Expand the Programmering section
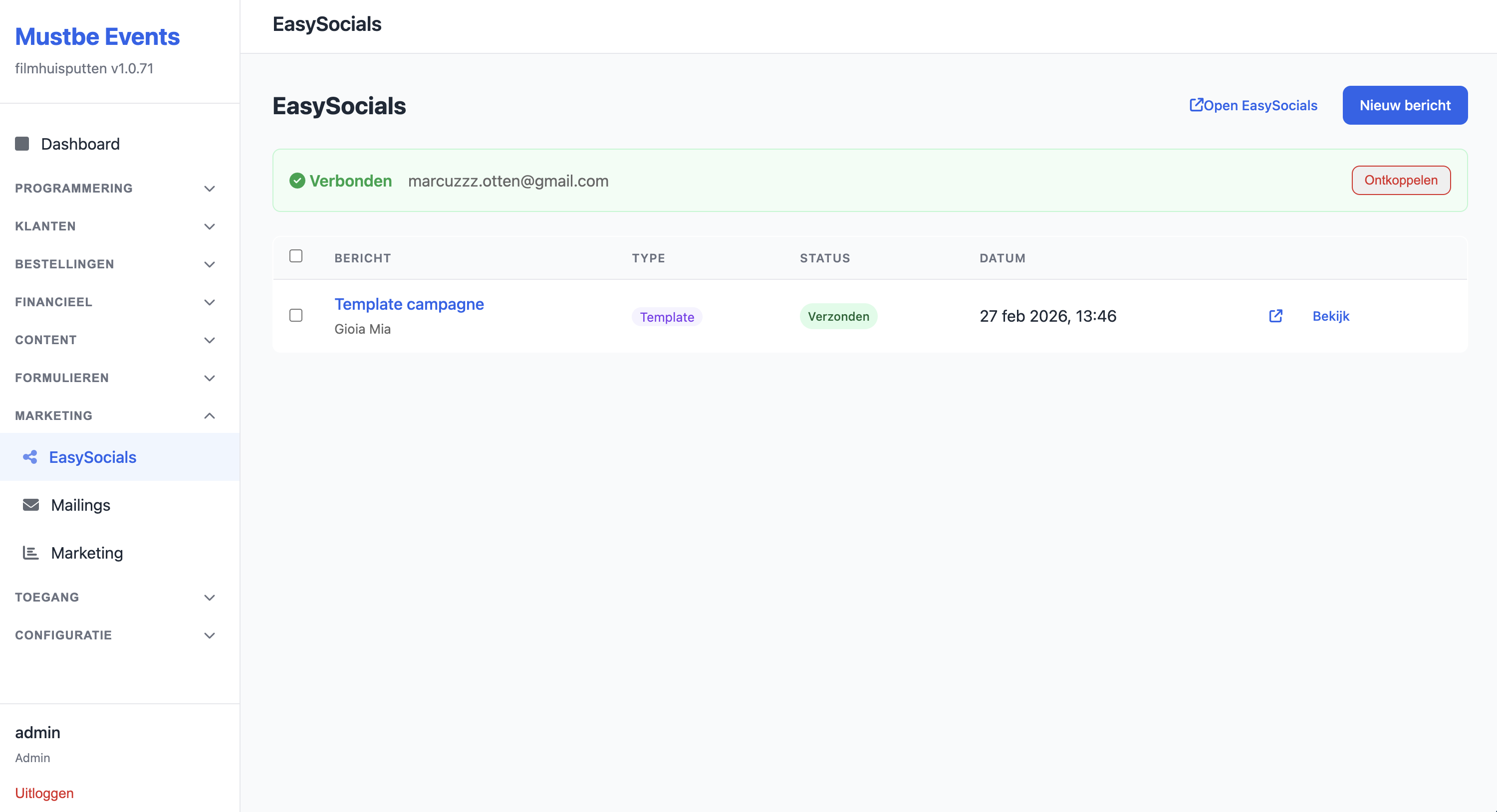1497x812 pixels. (210, 188)
